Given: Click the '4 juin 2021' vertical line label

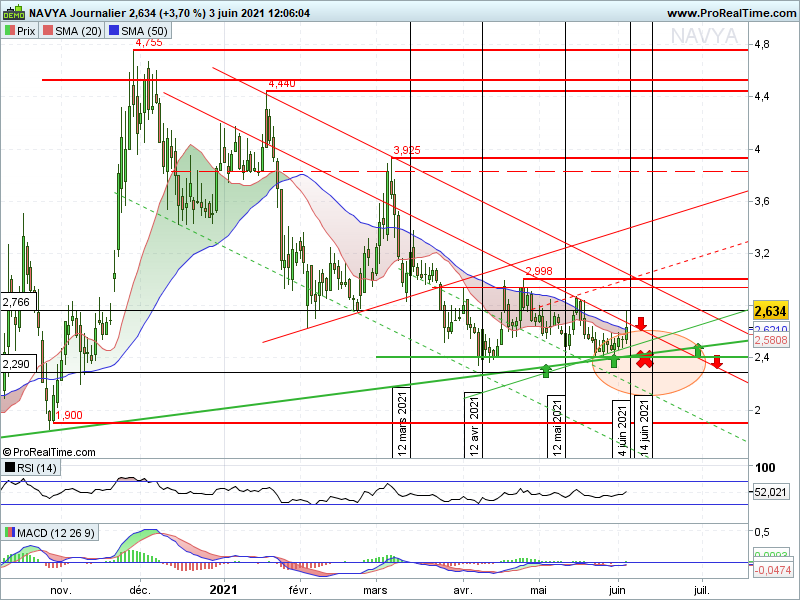Looking at the screenshot, I should click(x=622, y=429).
